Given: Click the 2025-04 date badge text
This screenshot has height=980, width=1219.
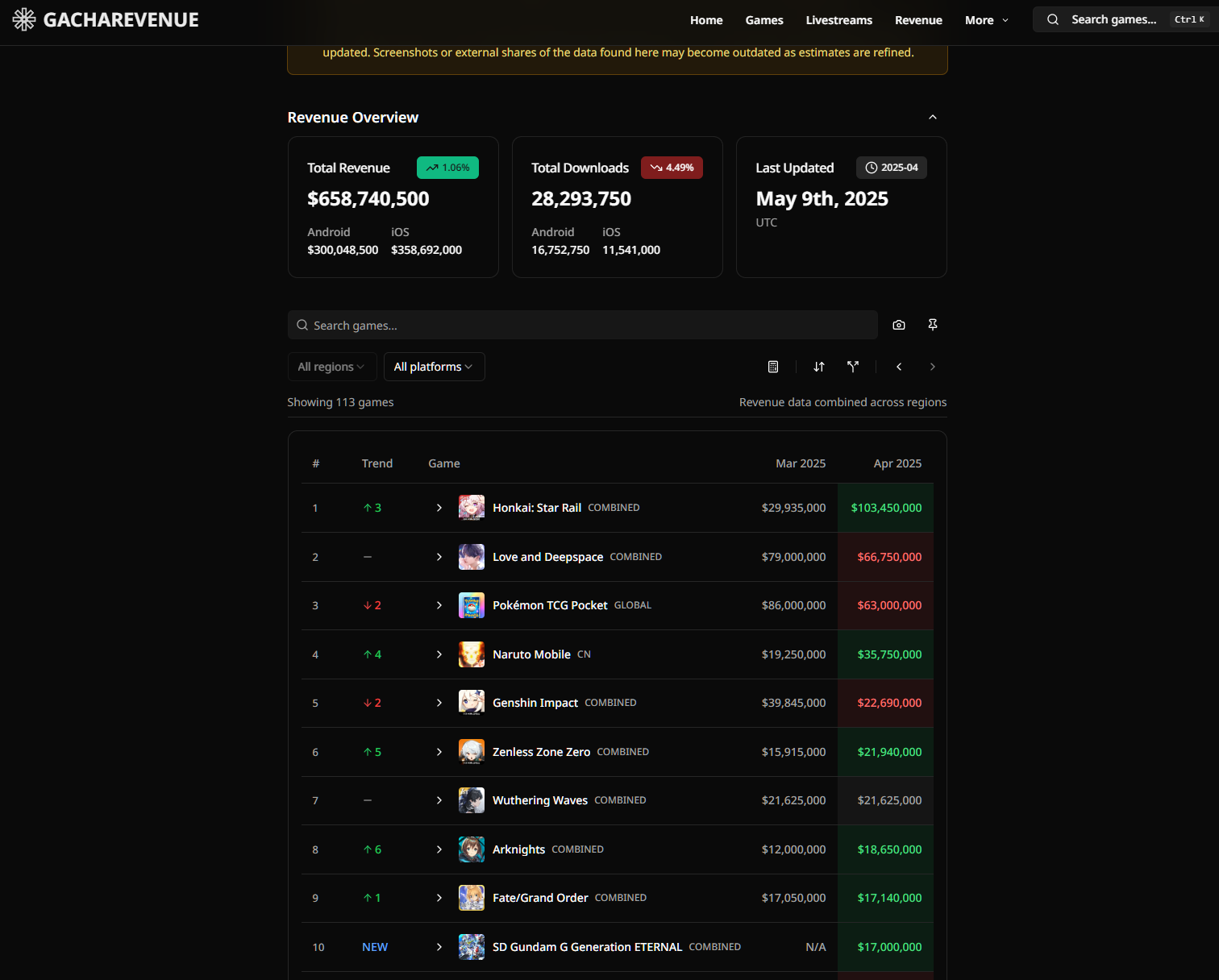Looking at the screenshot, I should pyautogui.click(x=900, y=168).
